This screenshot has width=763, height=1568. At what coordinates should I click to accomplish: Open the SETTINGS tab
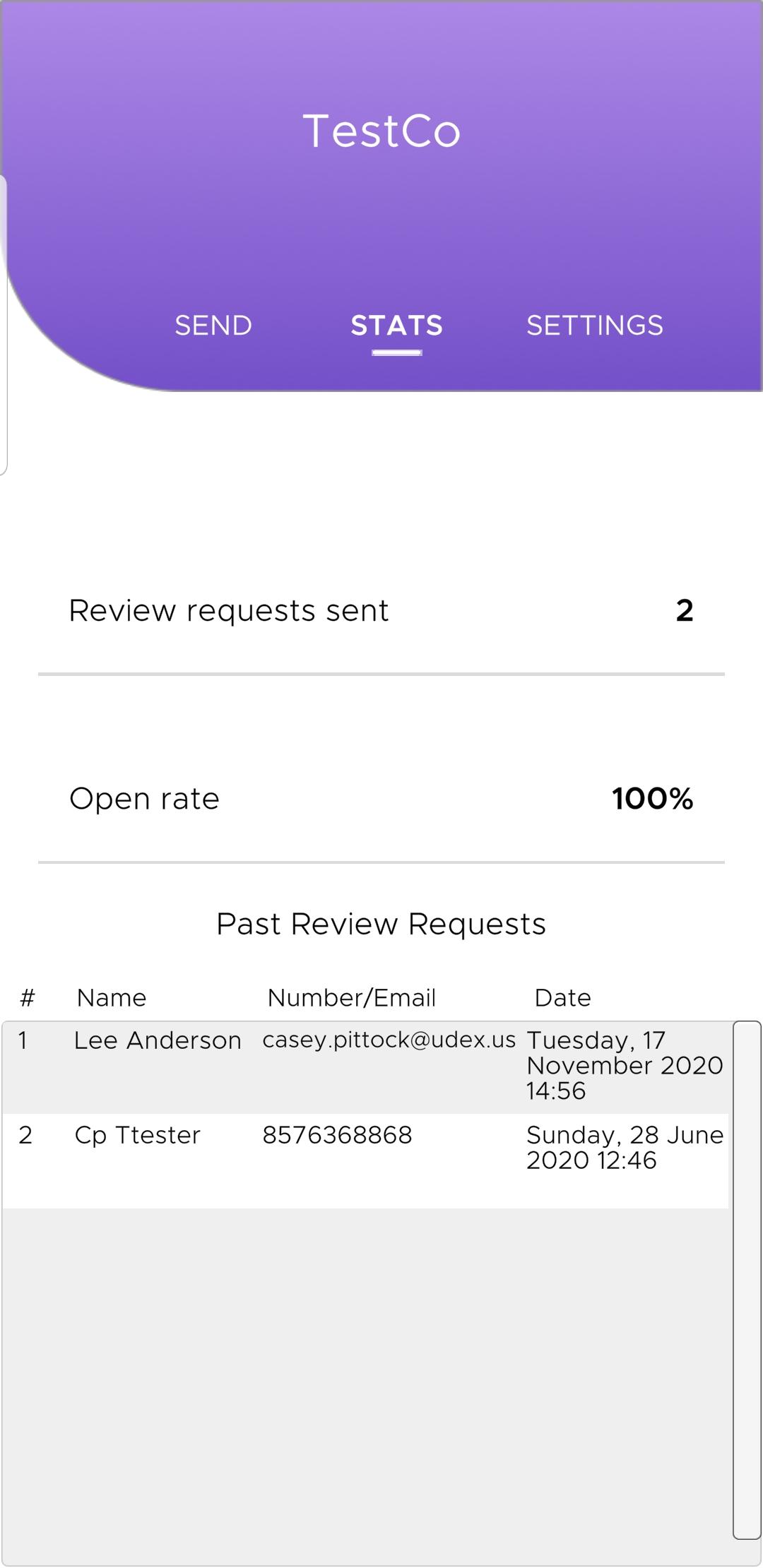tap(594, 326)
